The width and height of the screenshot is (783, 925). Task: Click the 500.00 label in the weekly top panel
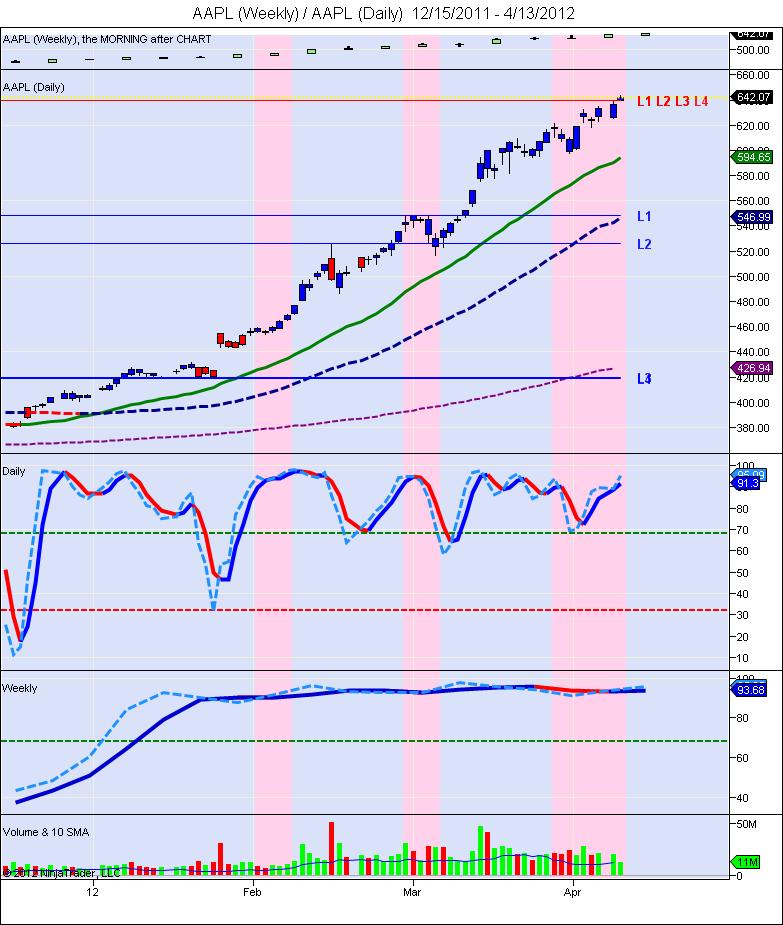pos(752,50)
